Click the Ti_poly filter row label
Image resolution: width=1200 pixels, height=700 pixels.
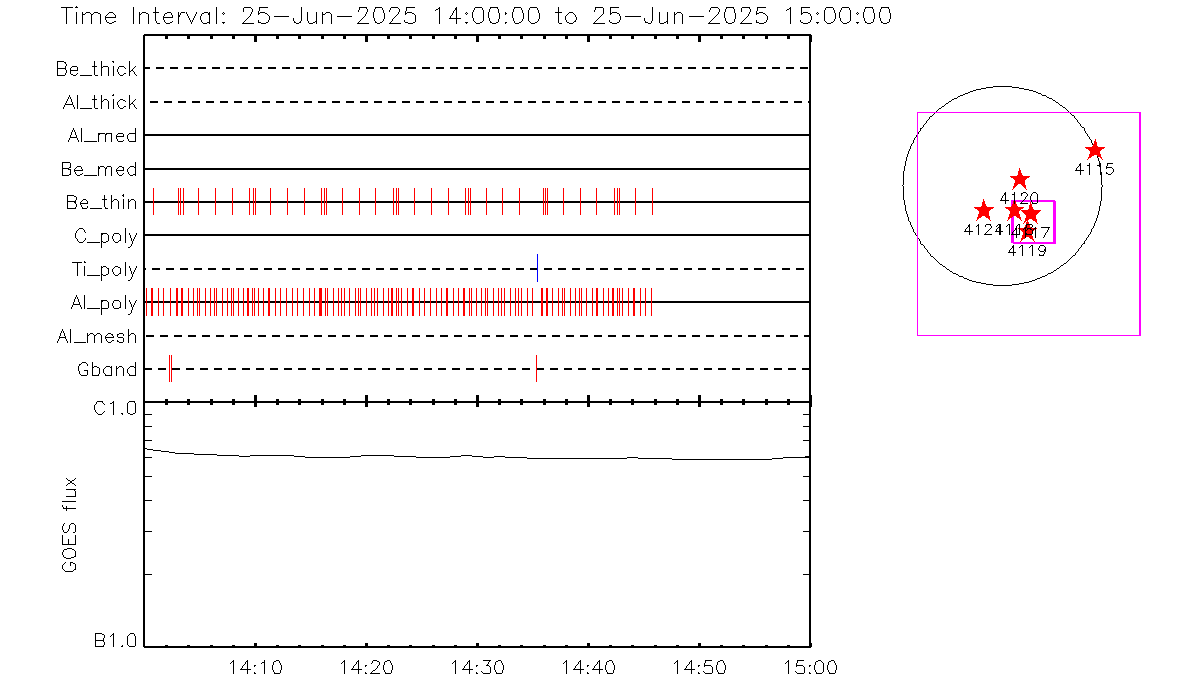point(103,270)
